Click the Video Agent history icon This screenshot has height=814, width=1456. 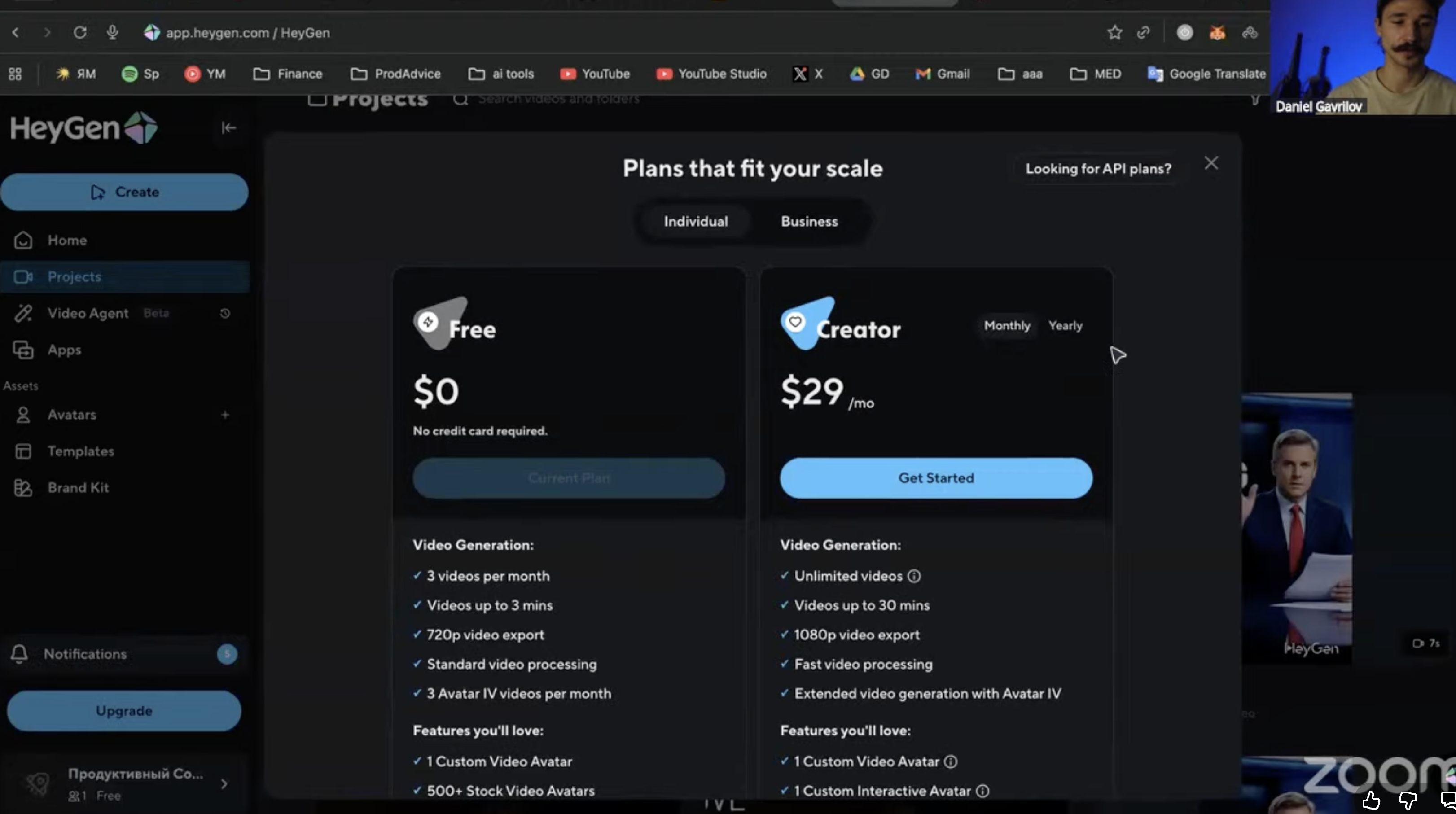[x=225, y=313]
